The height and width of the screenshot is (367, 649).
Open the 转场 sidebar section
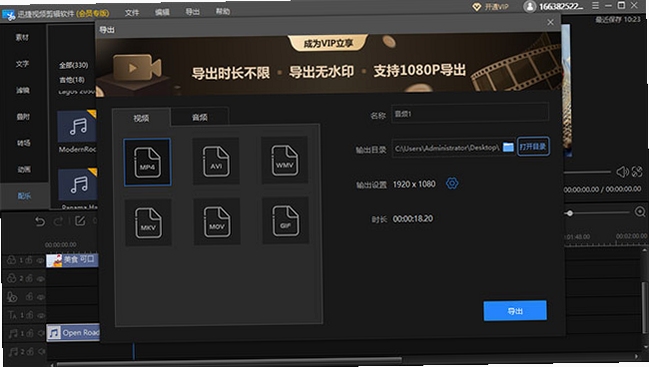click(x=24, y=143)
